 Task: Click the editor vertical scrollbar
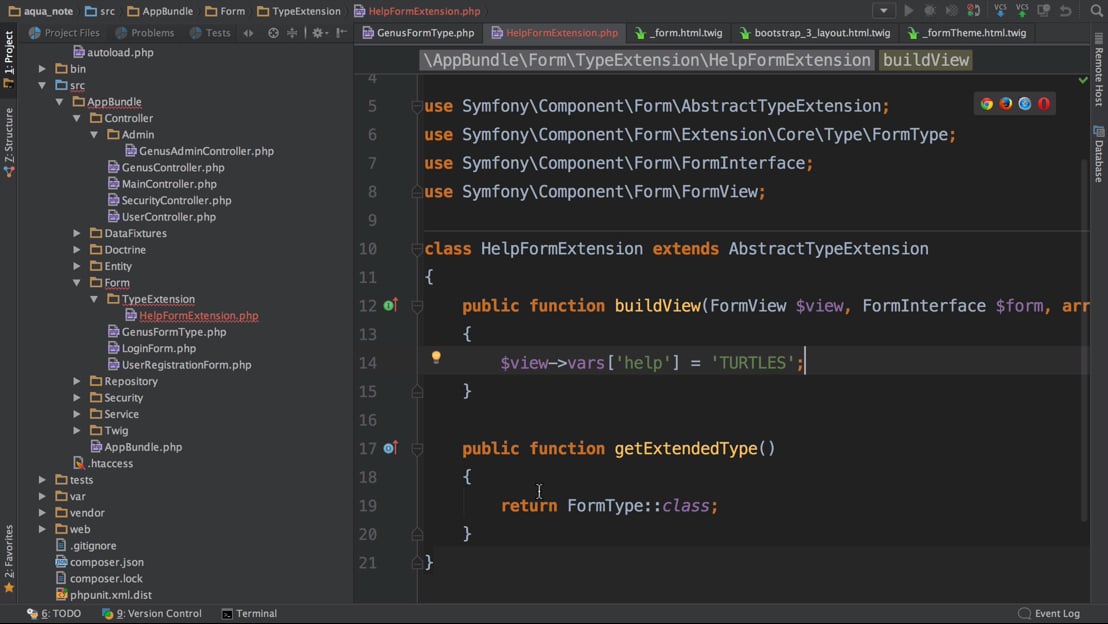(1084, 339)
